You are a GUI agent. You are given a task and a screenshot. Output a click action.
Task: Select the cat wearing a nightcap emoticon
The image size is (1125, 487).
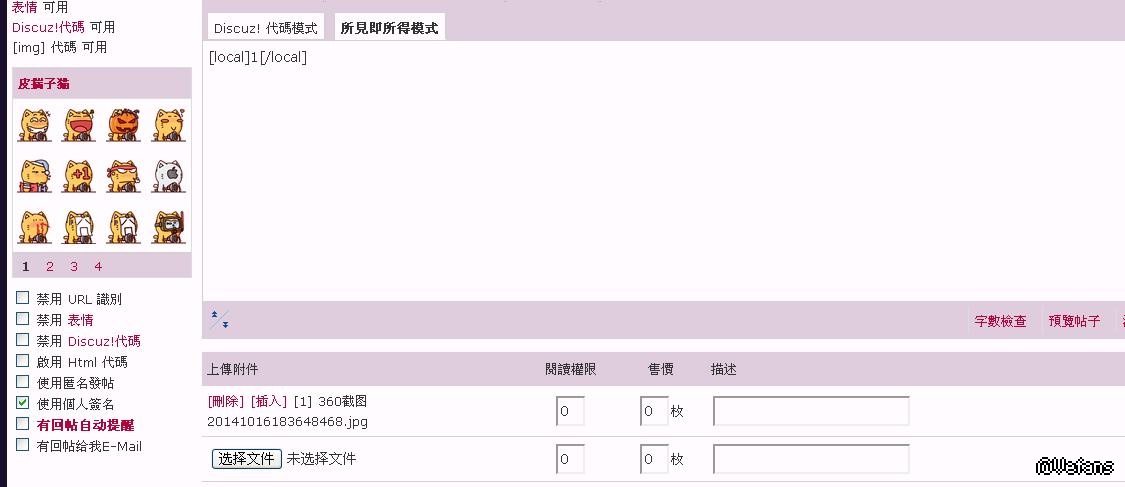click(33, 176)
